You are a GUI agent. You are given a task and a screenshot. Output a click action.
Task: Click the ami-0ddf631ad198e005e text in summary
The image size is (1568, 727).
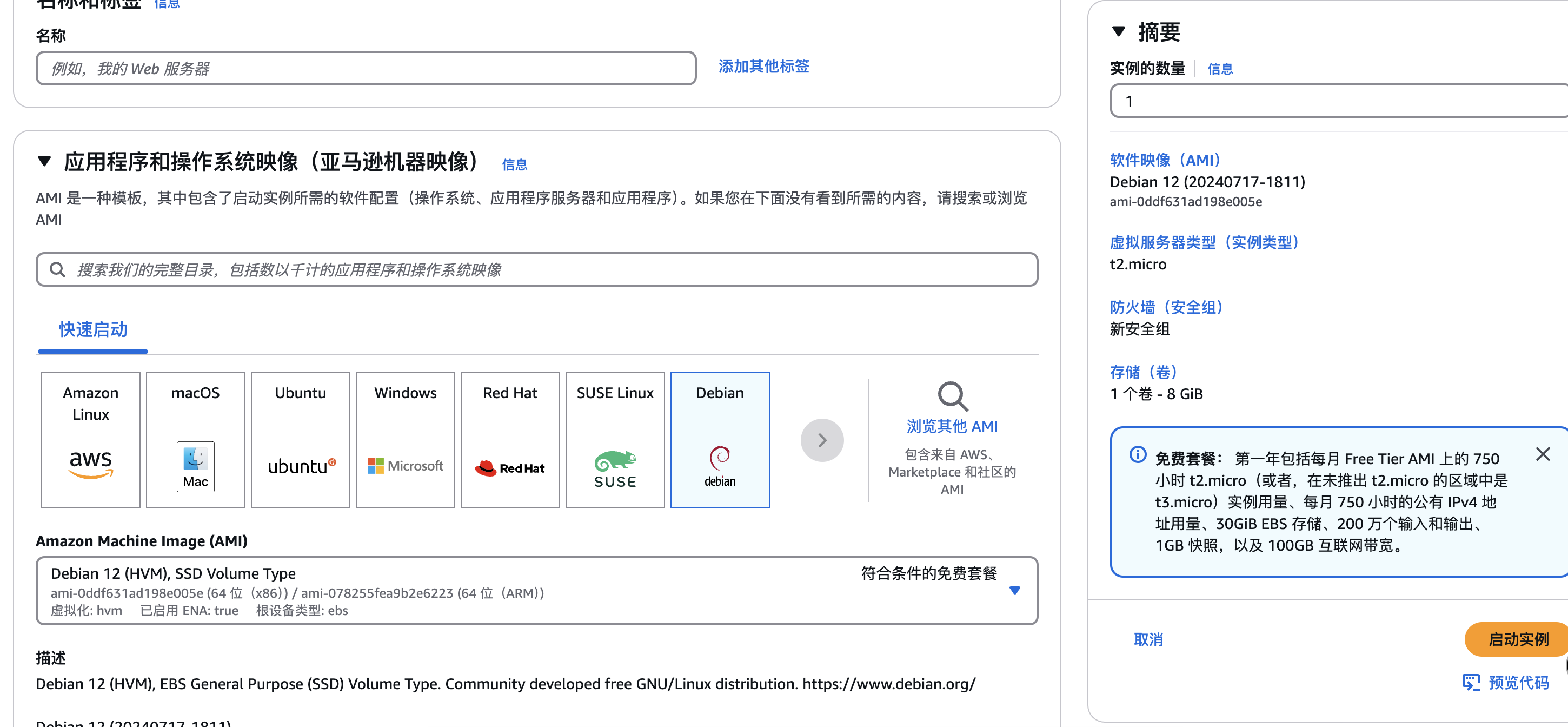tap(1186, 202)
